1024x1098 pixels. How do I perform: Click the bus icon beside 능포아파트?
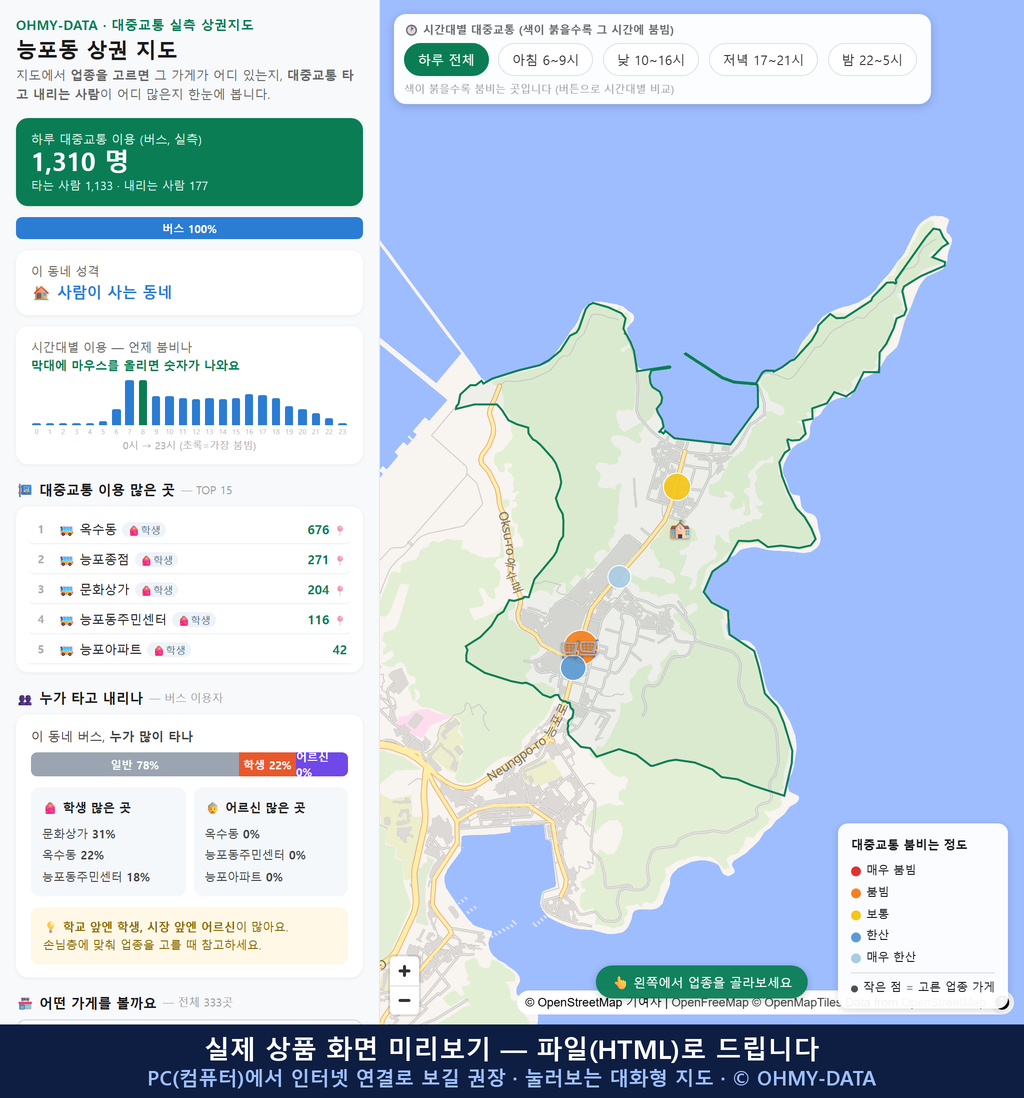pos(67,650)
